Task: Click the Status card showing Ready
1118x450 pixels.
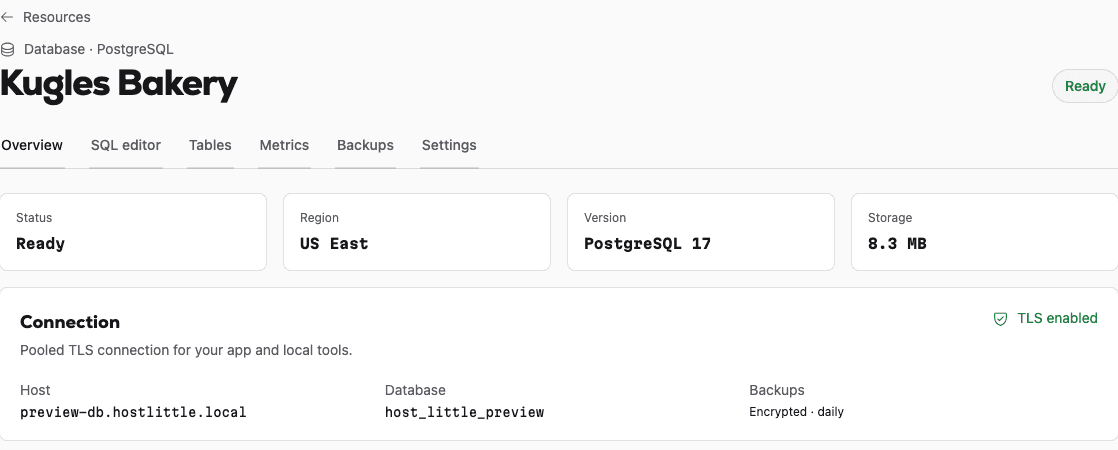Action: click(133, 232)
